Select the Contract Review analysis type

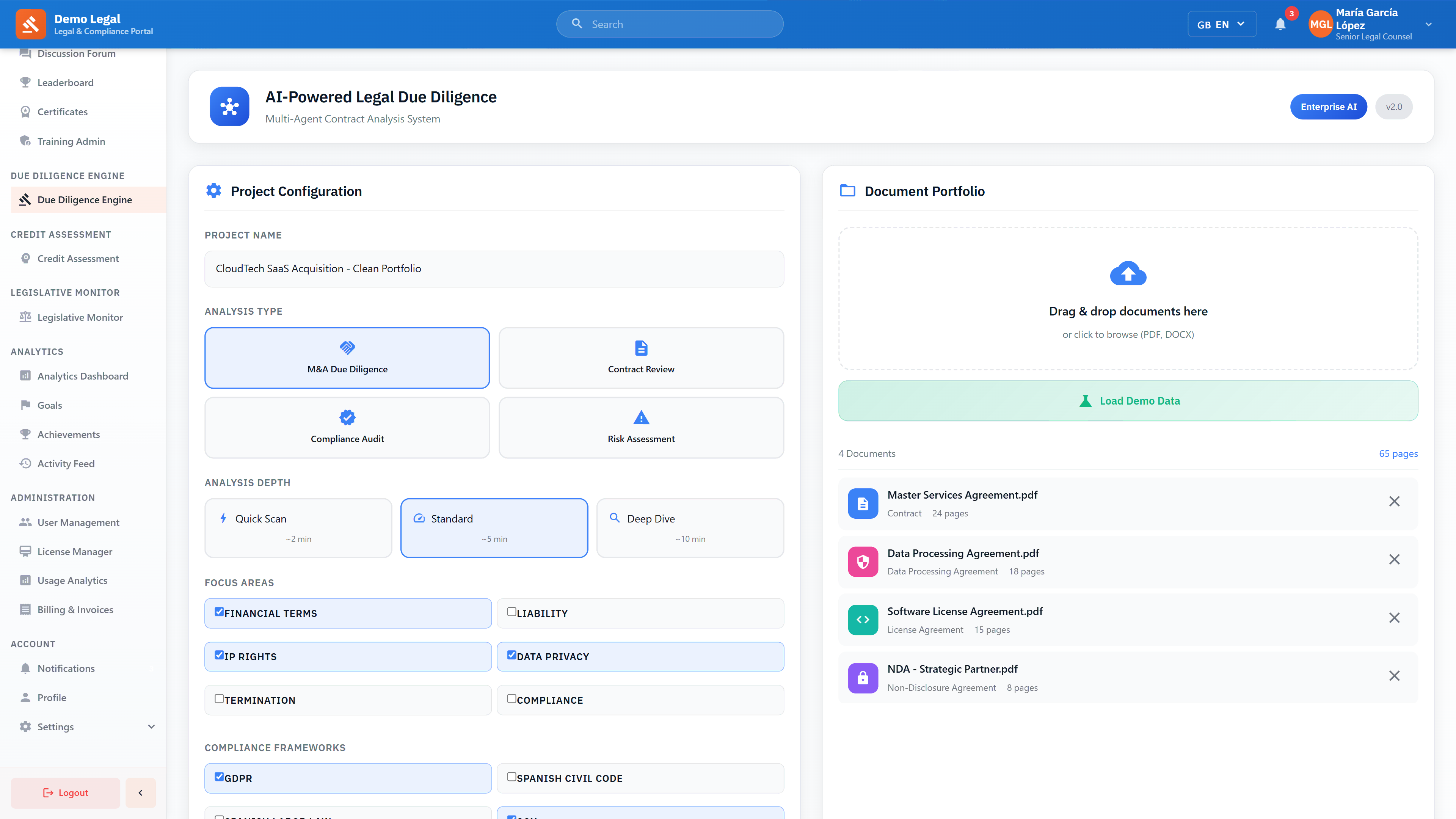pyautogui.click(x=640, y=358)
